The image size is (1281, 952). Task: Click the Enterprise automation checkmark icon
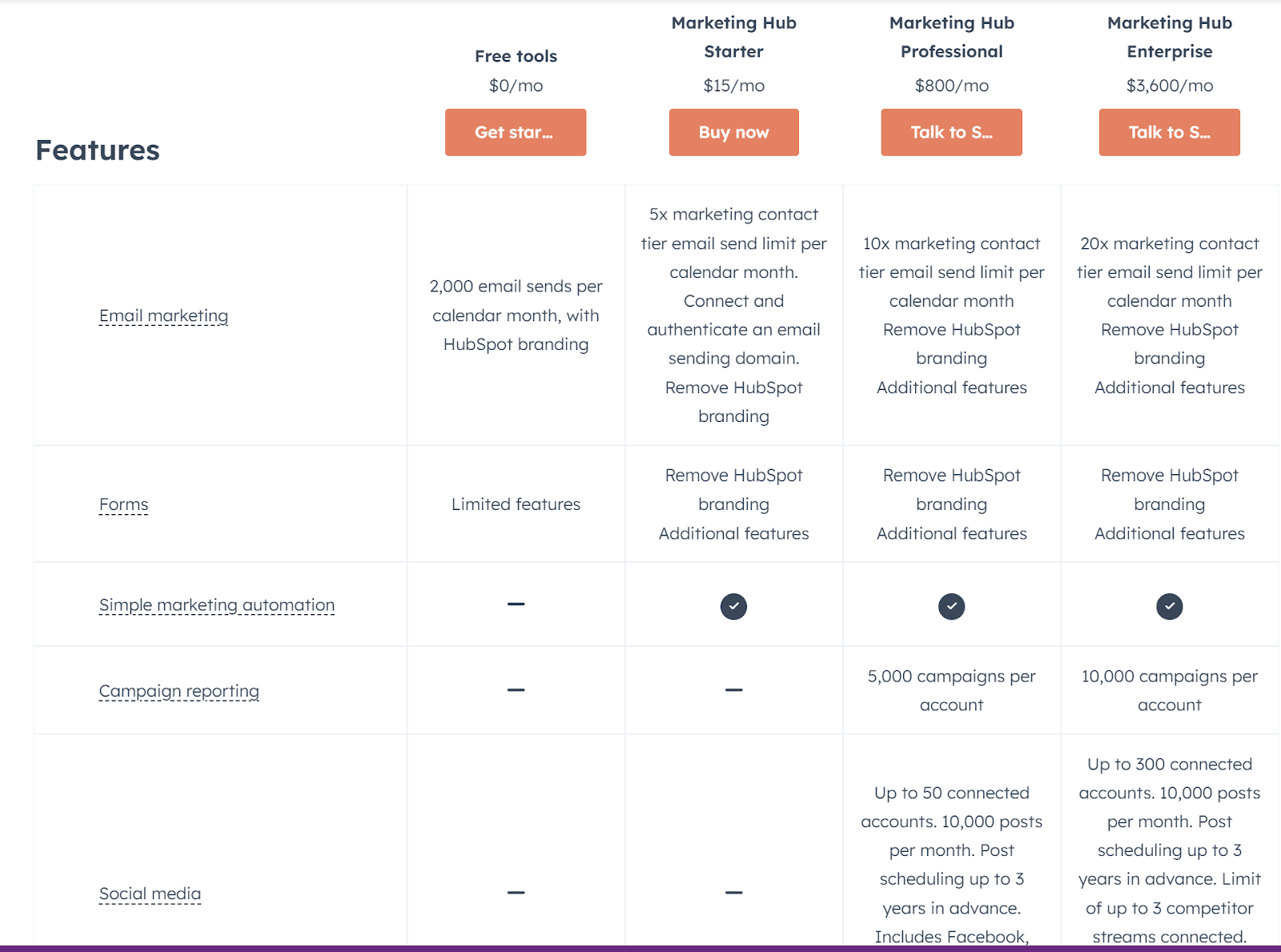pos(1169,606)
